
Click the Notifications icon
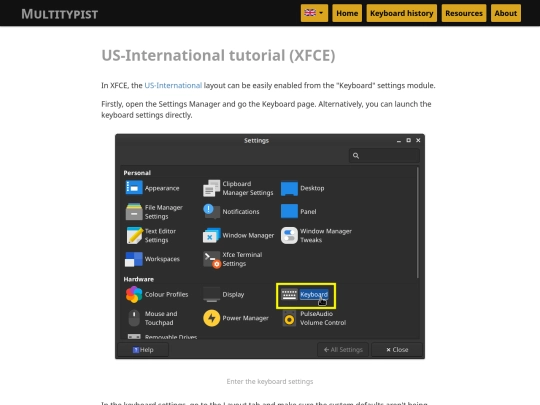click(211, 211)
